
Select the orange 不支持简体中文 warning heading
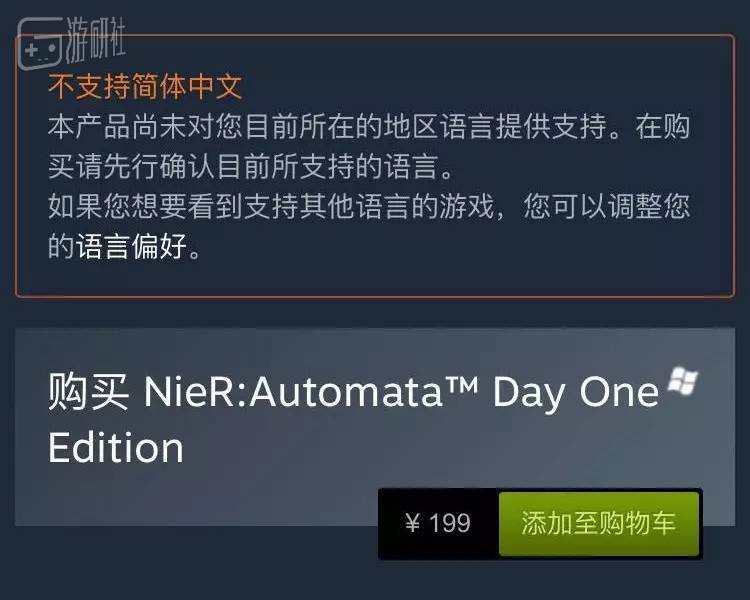(145, 87)
